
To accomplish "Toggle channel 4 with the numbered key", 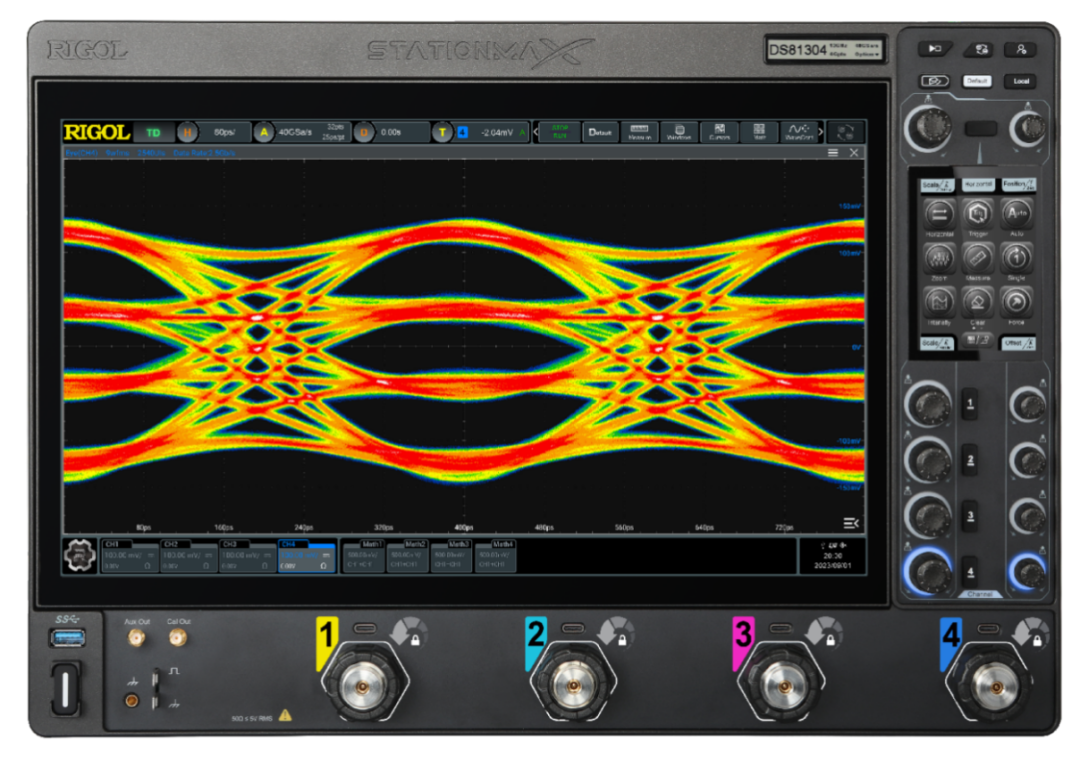I will point(970,571).
